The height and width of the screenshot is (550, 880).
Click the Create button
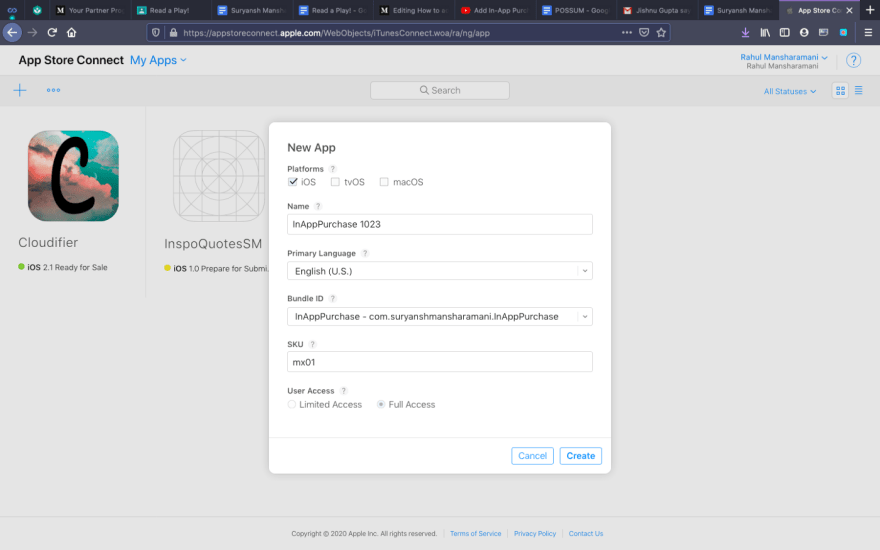[x=580, y=456]
